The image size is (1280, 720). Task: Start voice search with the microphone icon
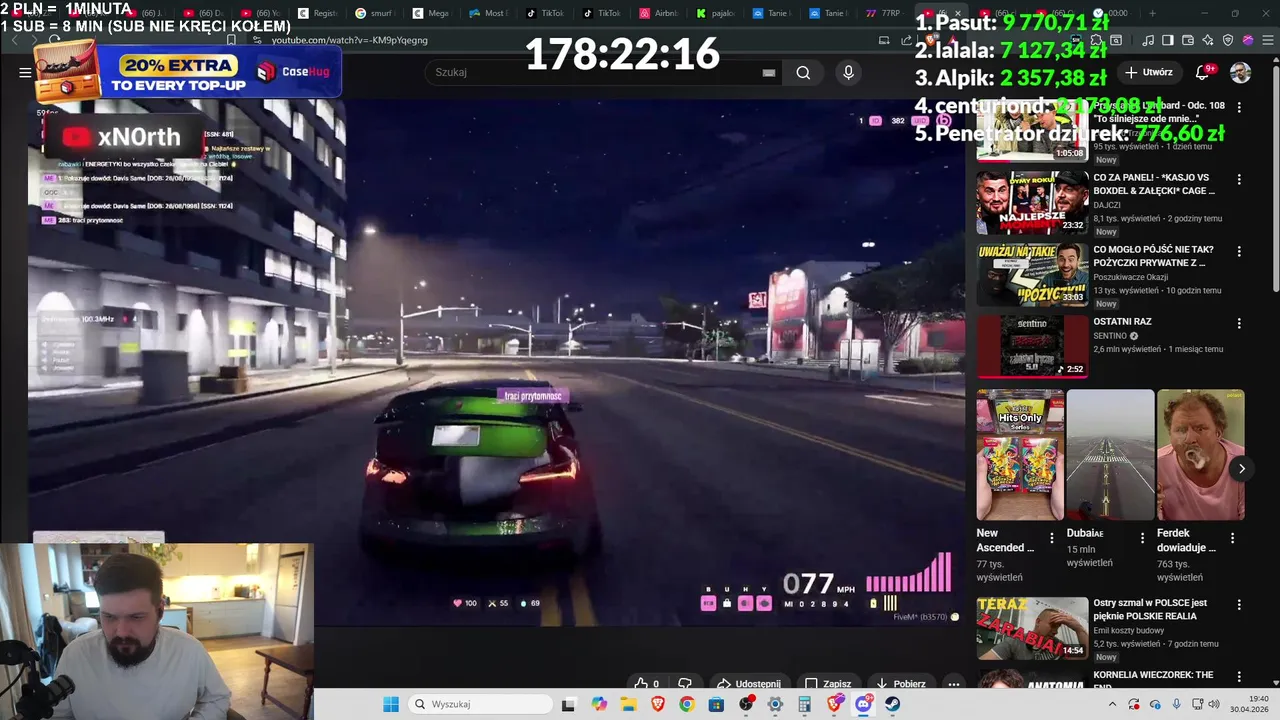coord(848,72)
